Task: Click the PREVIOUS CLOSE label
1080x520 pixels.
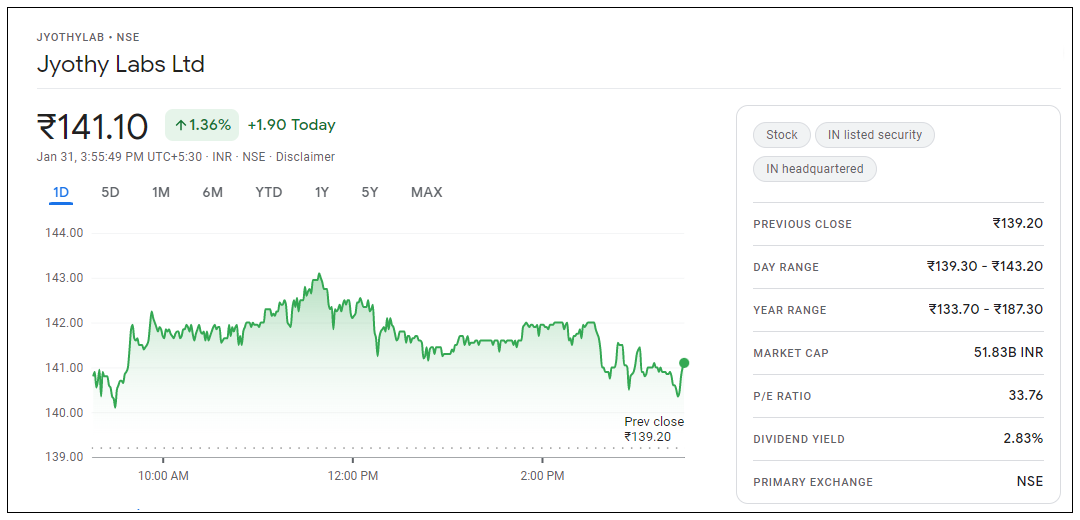Action: (802, 225)
